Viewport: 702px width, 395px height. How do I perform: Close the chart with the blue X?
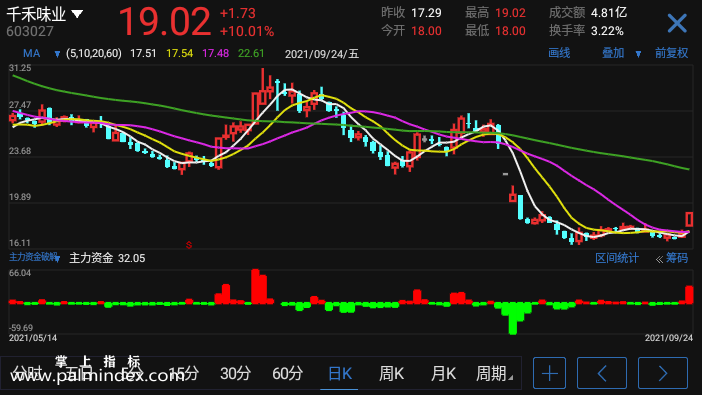click(676, 23)
